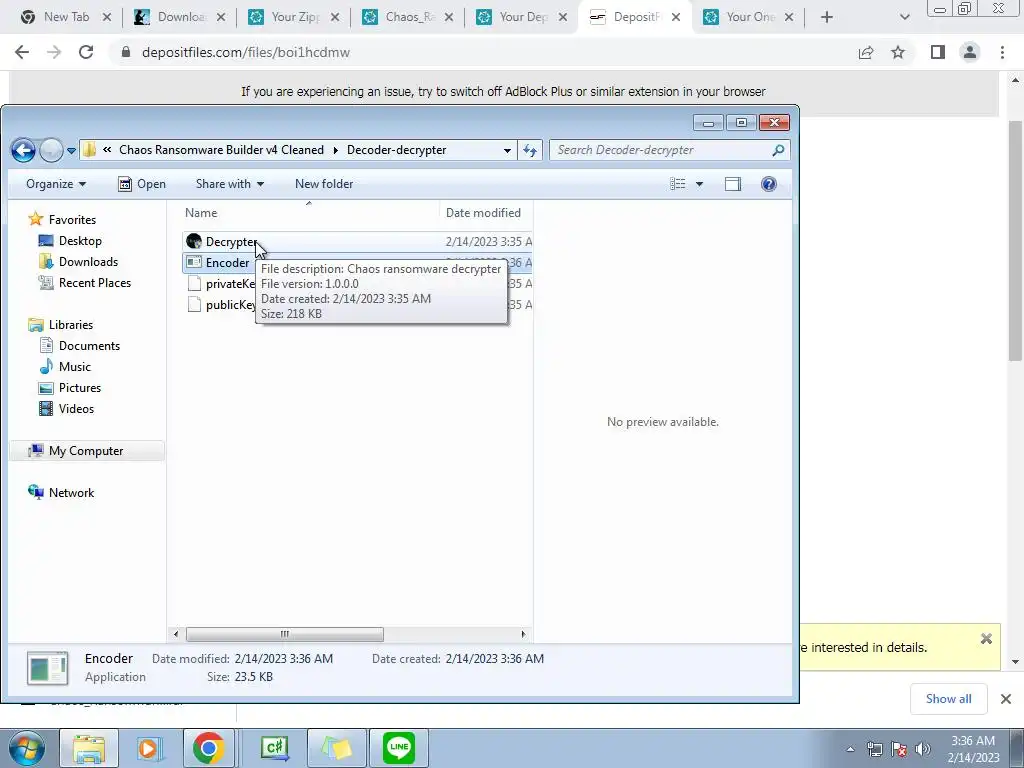Click the depositfiles.com URL address bar
The image size is (1024, 768).
tap(246, 52)
